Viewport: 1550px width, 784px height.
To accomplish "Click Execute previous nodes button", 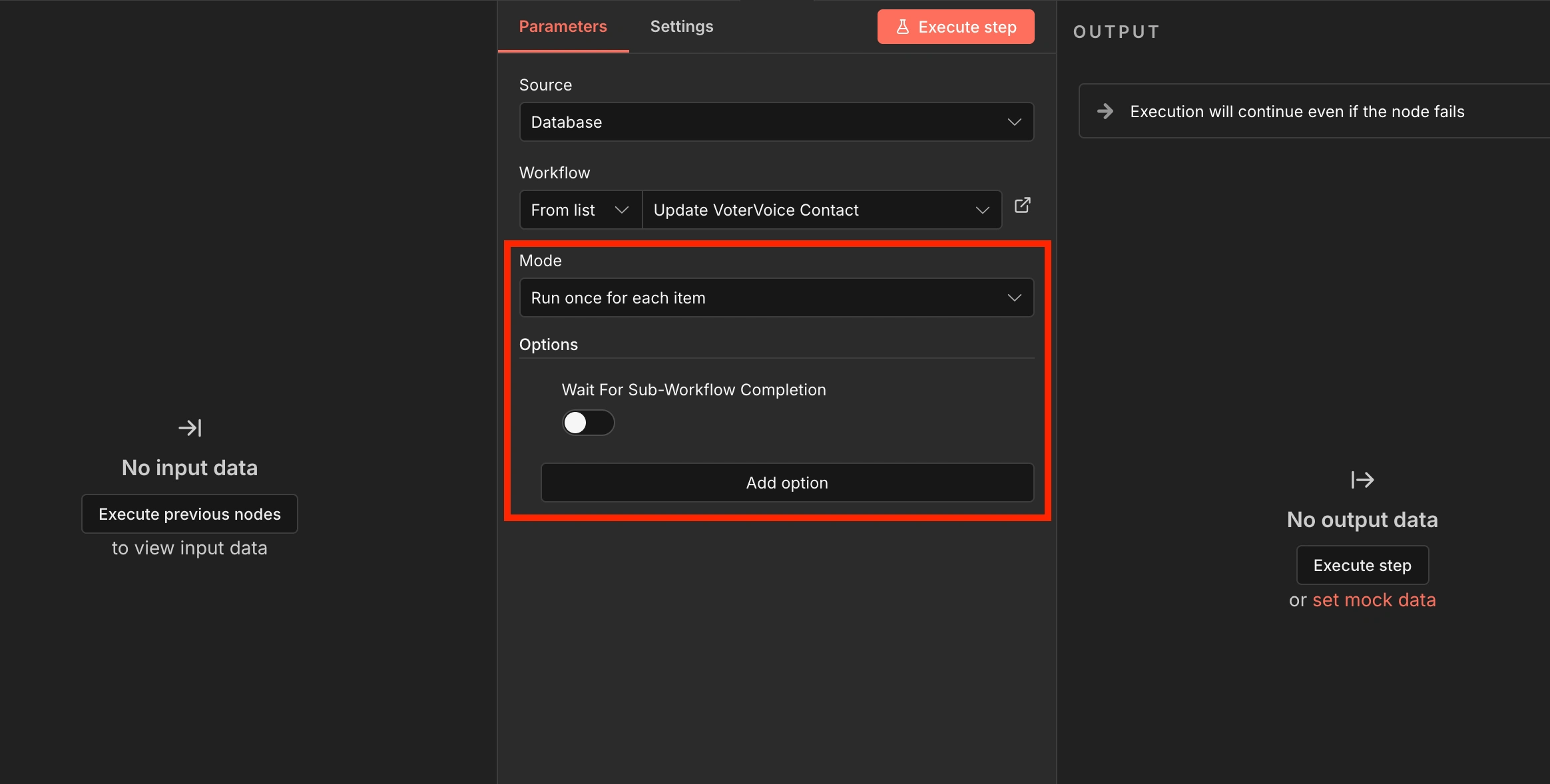I will 190,514.
